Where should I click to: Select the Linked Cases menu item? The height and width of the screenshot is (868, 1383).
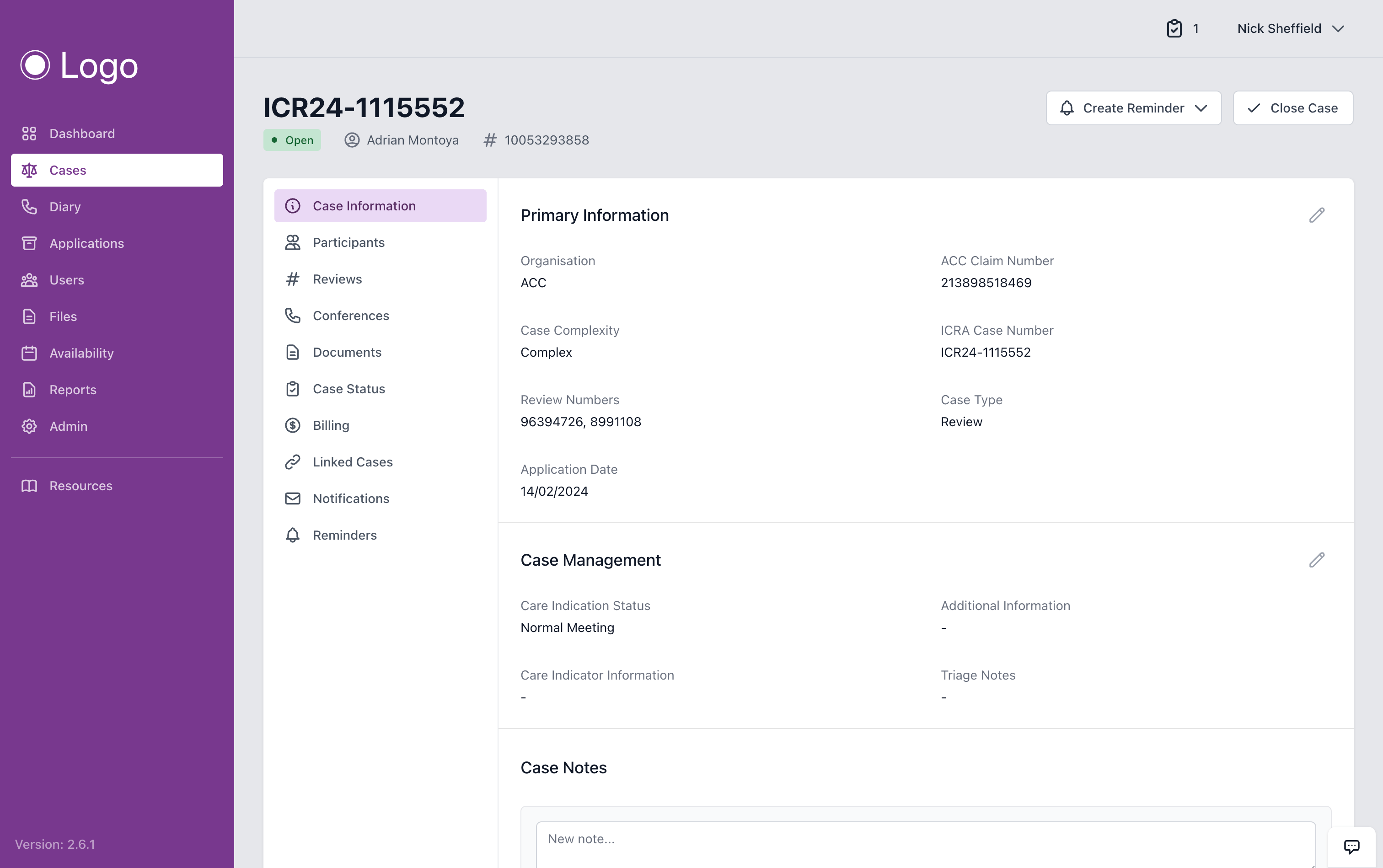[x=353, y=461]
